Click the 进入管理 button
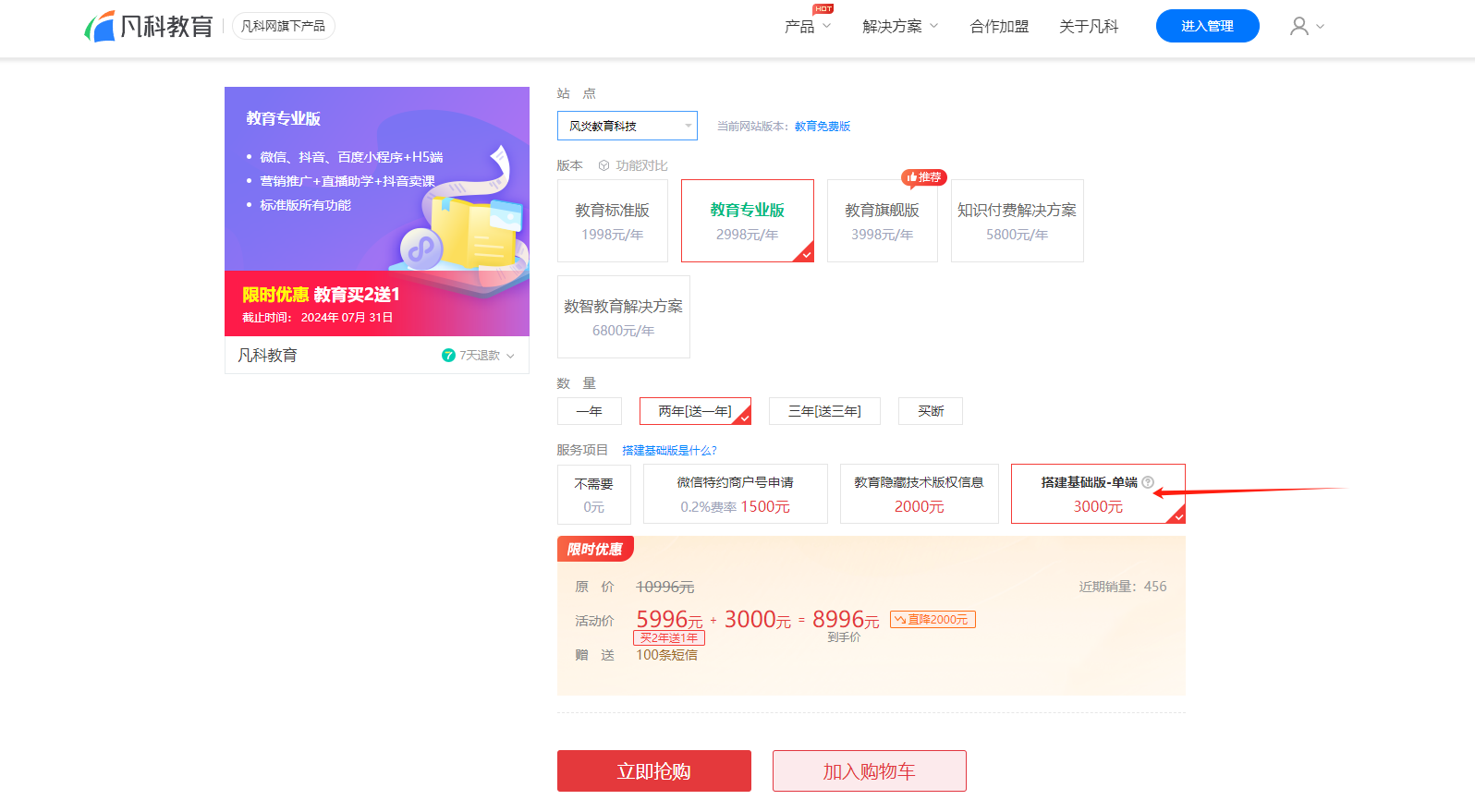Viewport: 1475px width, 812px height. click(x=1208, y=26)
